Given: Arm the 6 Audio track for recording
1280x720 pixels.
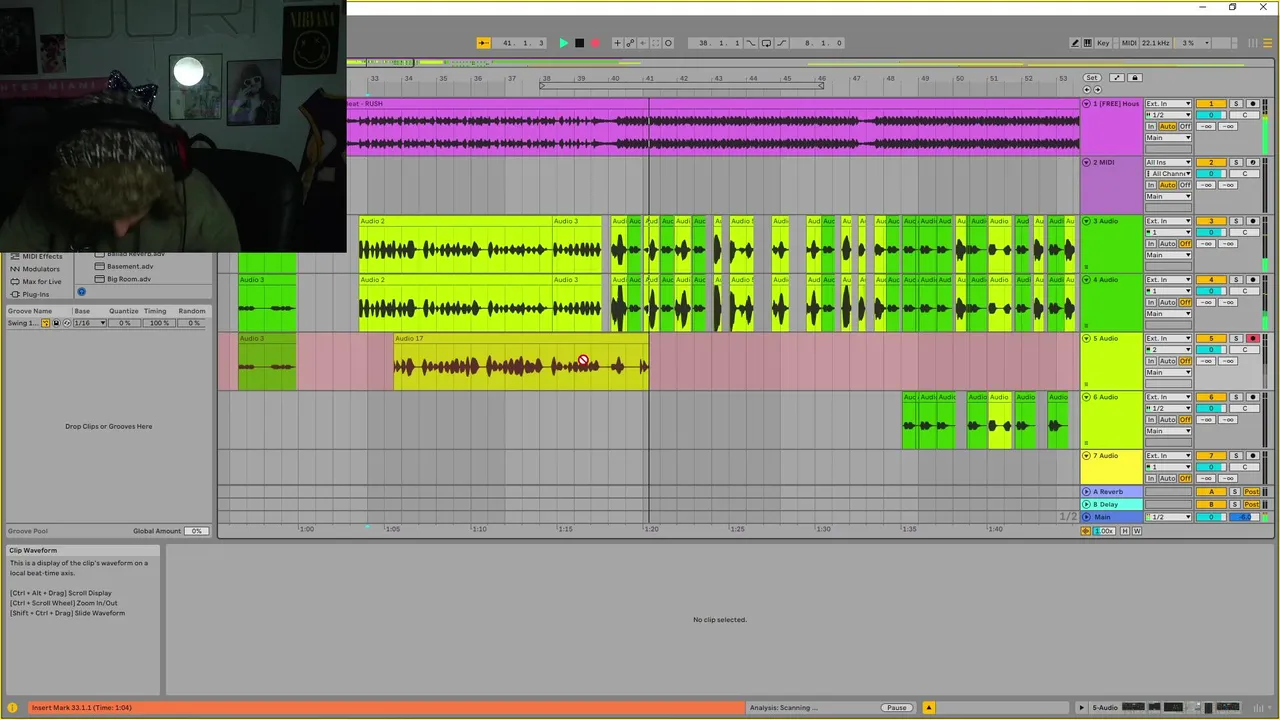Looking at the screenshot, I should (x=1252, y=398).
